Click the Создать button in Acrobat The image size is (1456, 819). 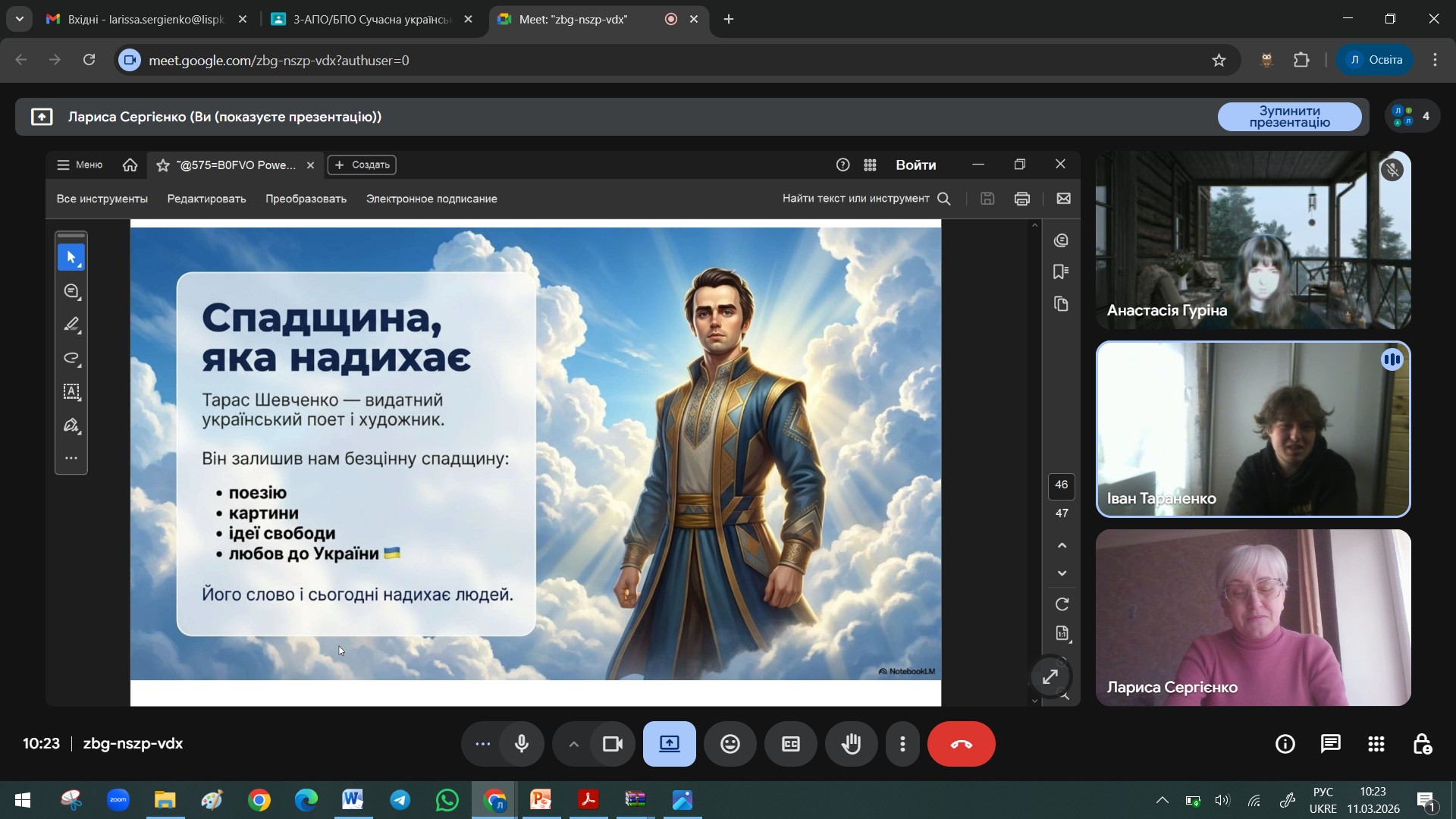tap(362, 165)
